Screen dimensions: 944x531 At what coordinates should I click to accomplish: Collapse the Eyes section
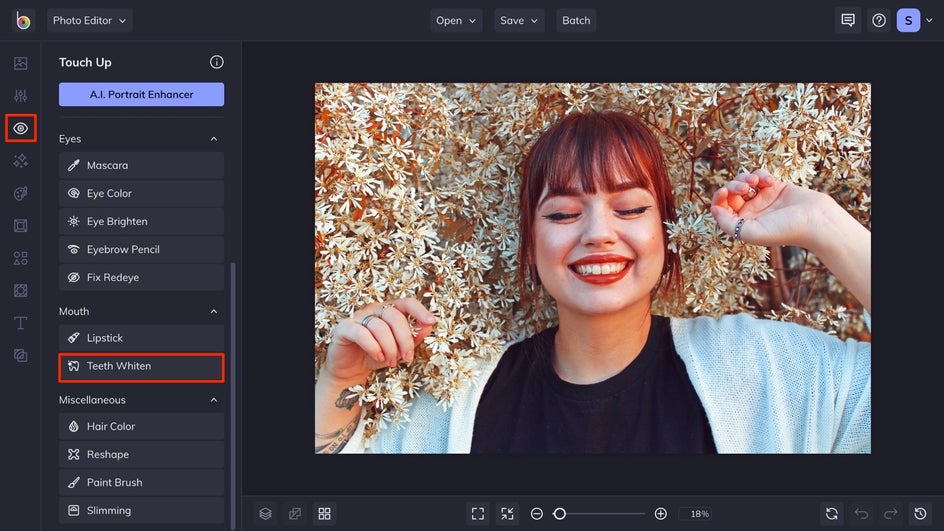point(213,139)
